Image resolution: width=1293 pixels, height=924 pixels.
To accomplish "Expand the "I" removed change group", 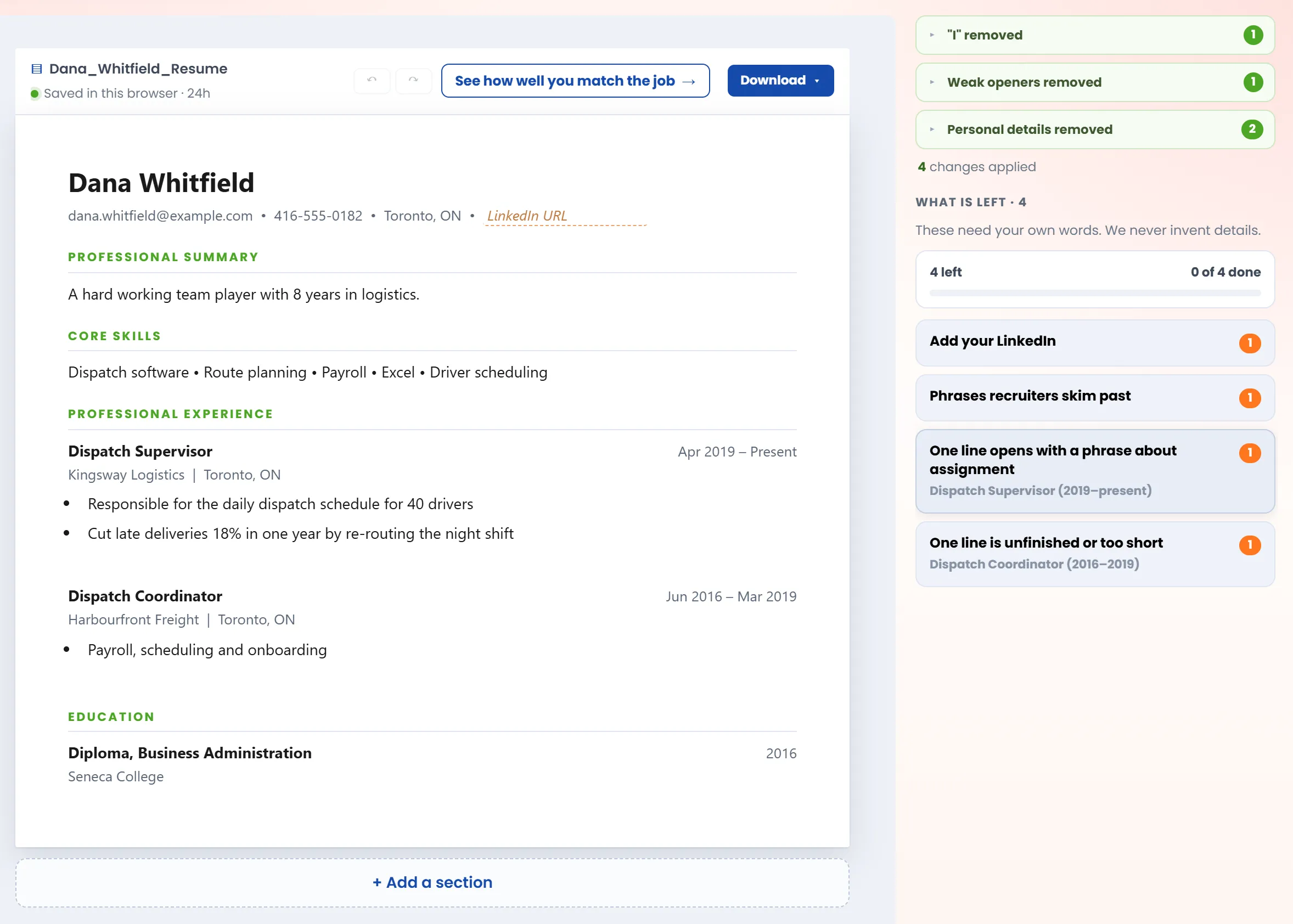I will pyautogui.click(x=1094, y=35).
